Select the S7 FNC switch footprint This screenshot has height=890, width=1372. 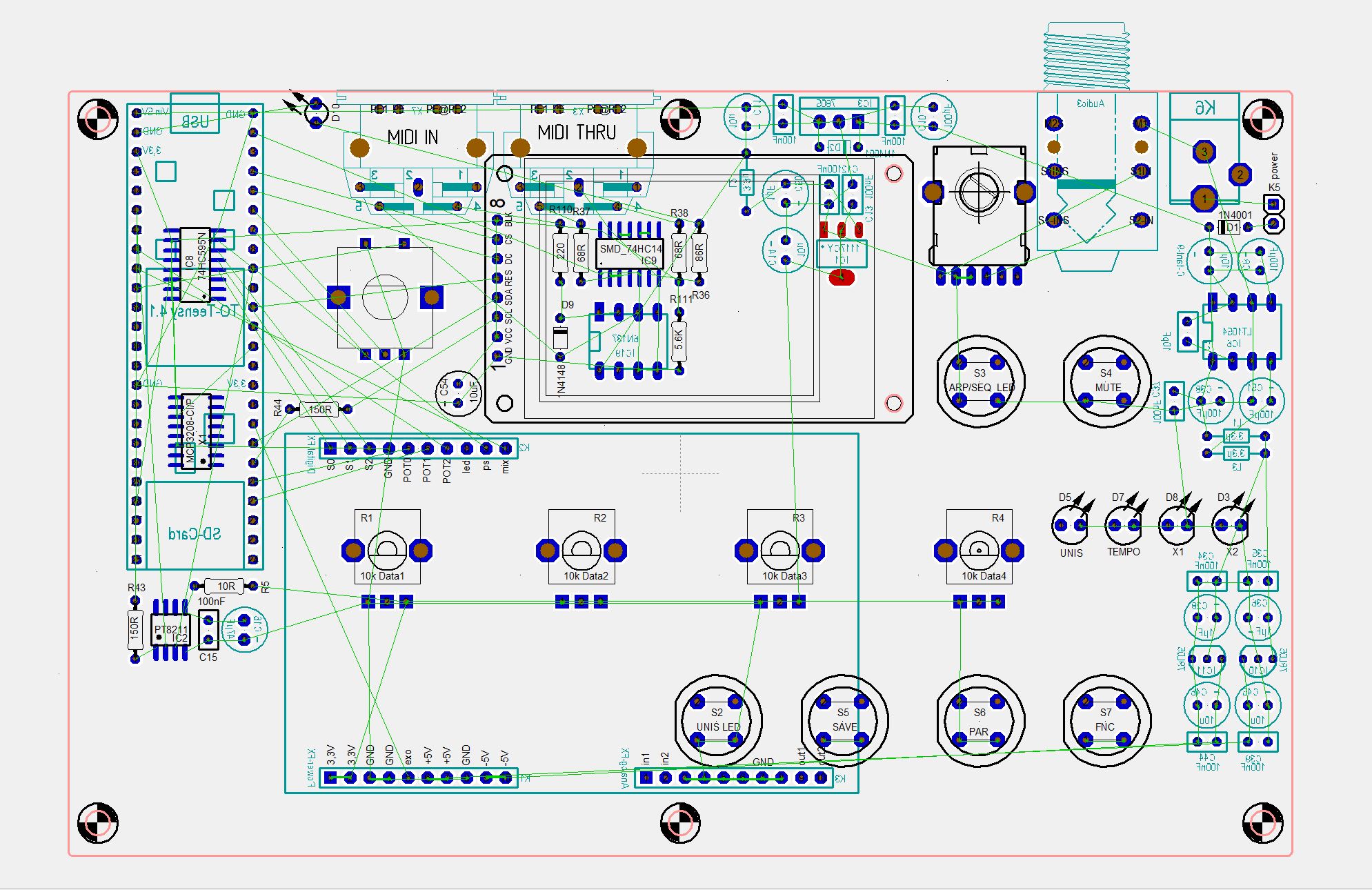point(1105,720)
